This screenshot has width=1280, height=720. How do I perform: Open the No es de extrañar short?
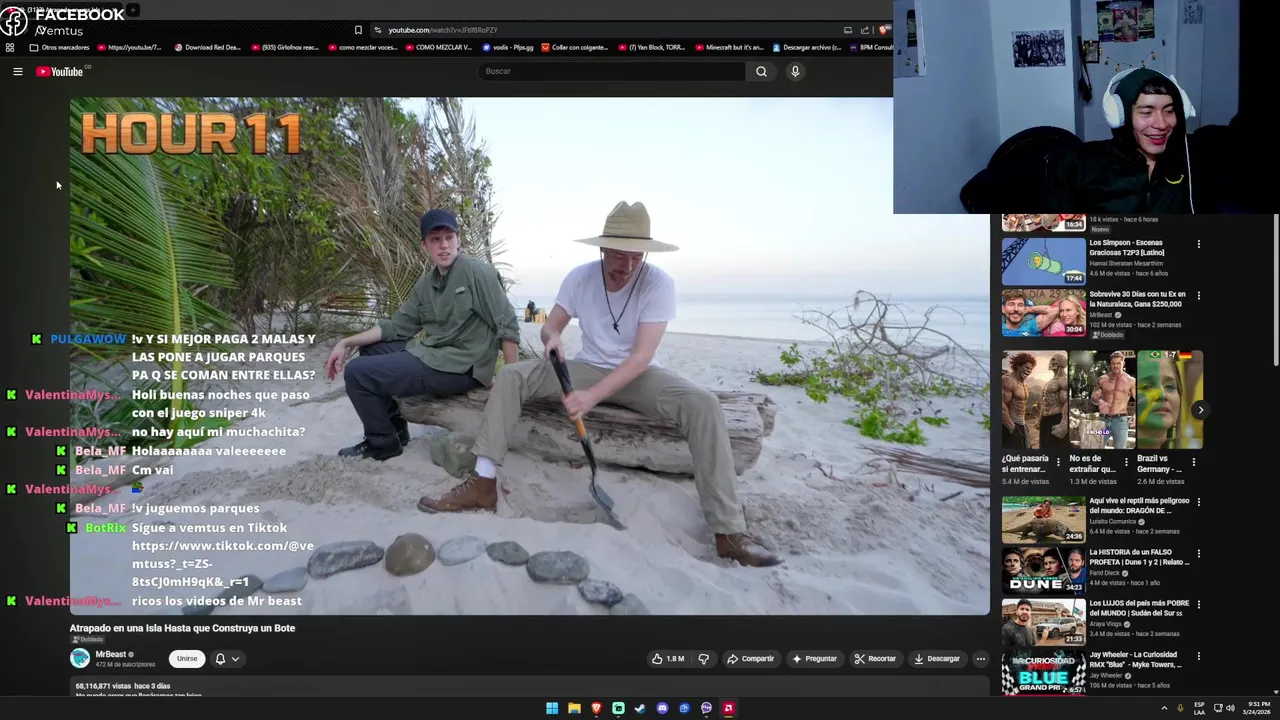click(x=1101, y=399)
